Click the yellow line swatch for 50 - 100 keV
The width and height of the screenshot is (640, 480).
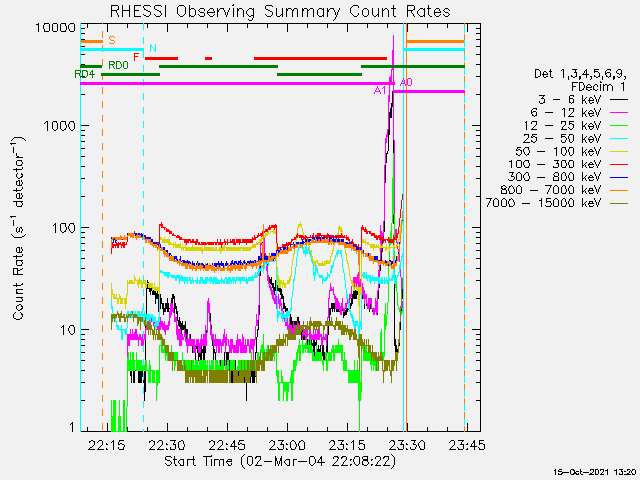tap(619, 151)
